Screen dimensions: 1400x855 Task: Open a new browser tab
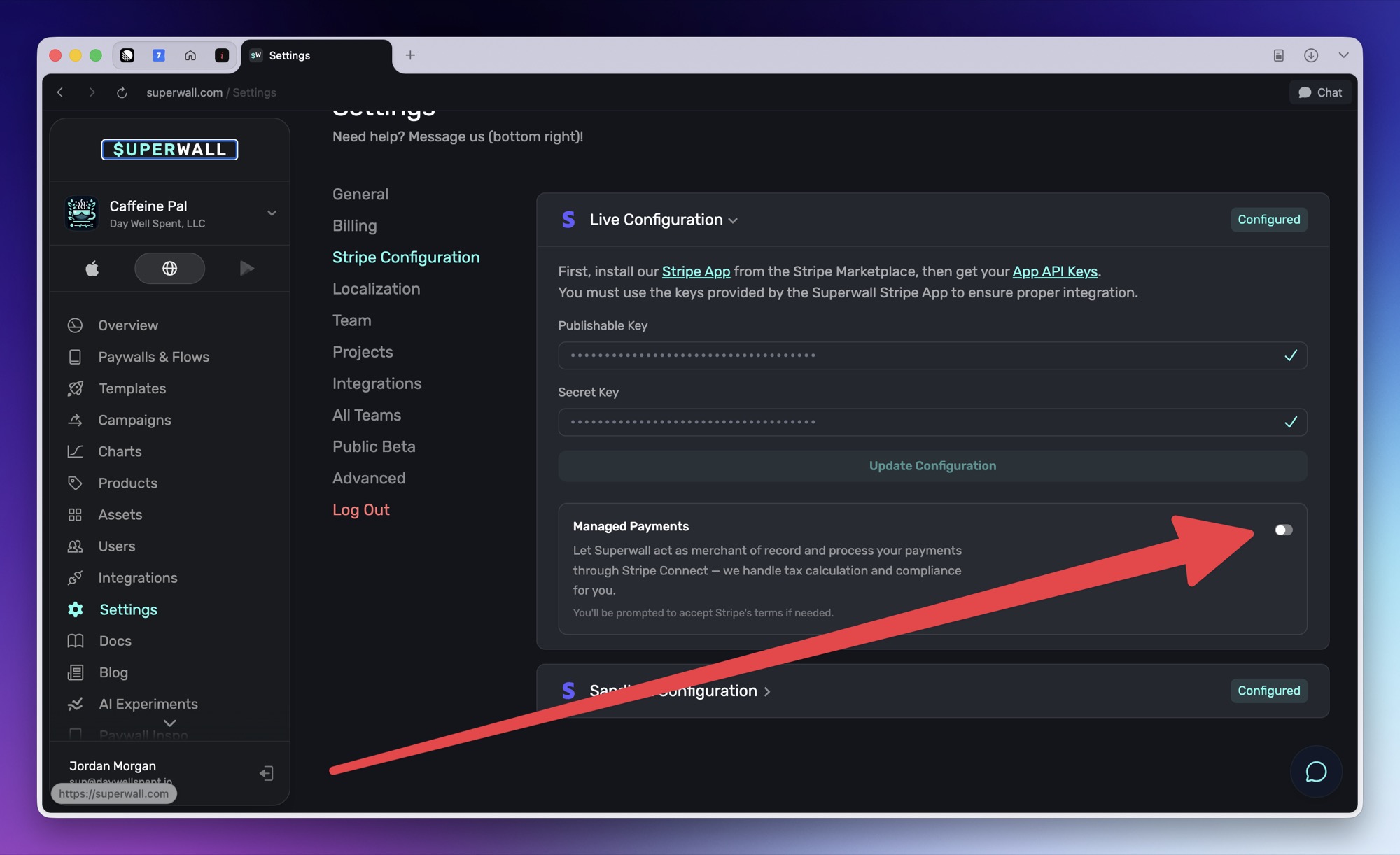pos(410,55)
